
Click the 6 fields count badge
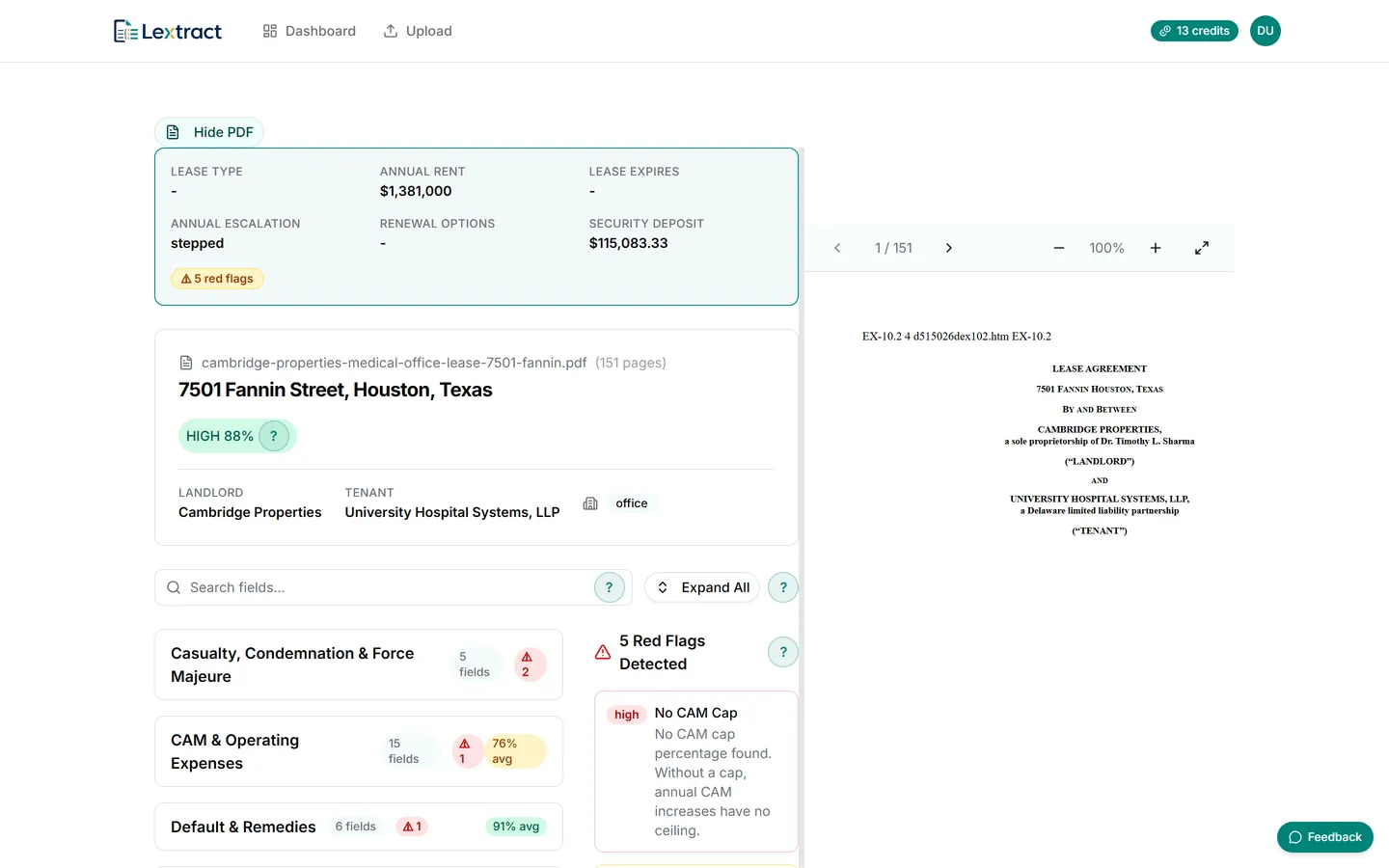356,827
